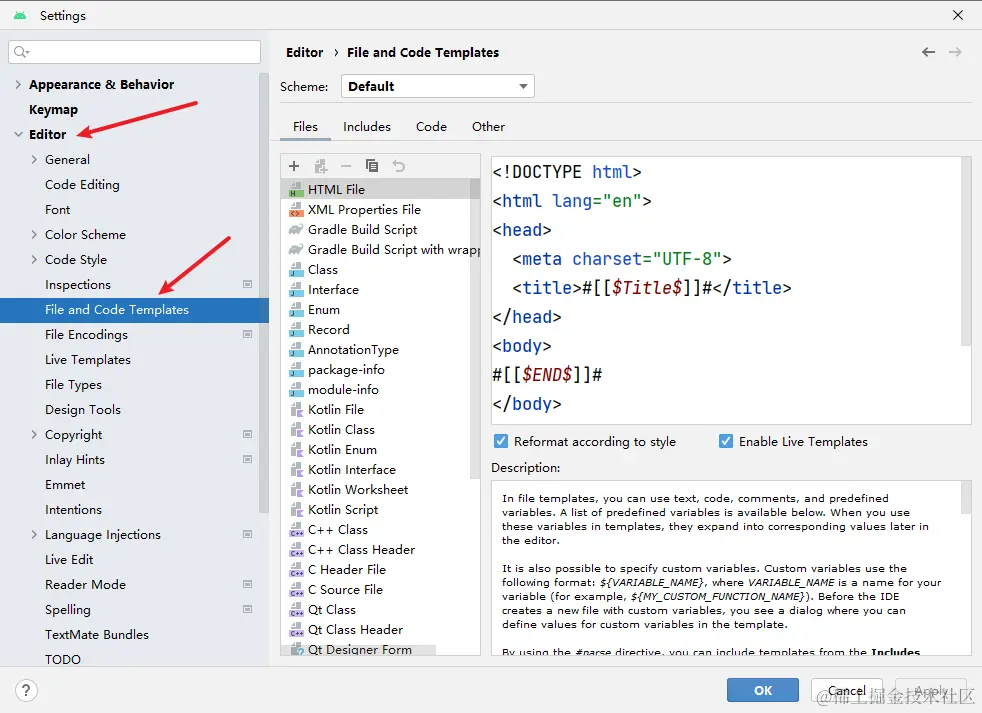Click the settings search field

[135, 52]
